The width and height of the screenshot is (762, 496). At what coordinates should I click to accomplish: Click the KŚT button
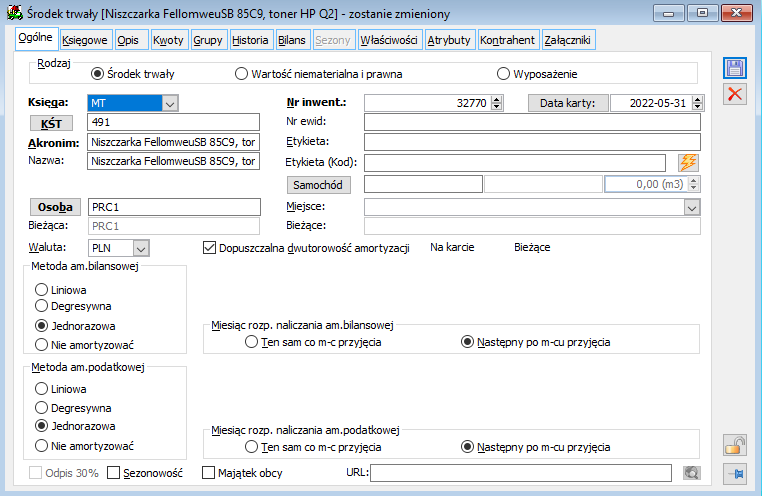pos(52,123)
